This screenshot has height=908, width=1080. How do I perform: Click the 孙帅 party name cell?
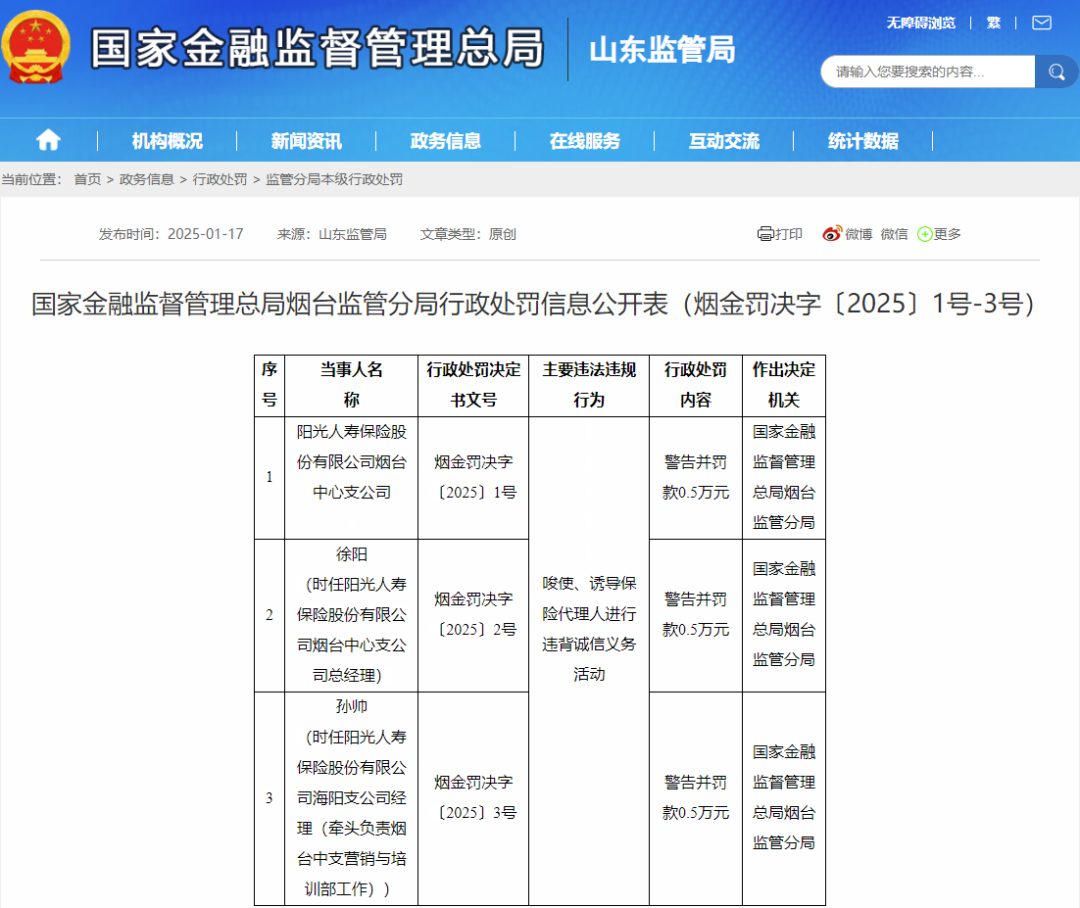(x=351, y=798)
